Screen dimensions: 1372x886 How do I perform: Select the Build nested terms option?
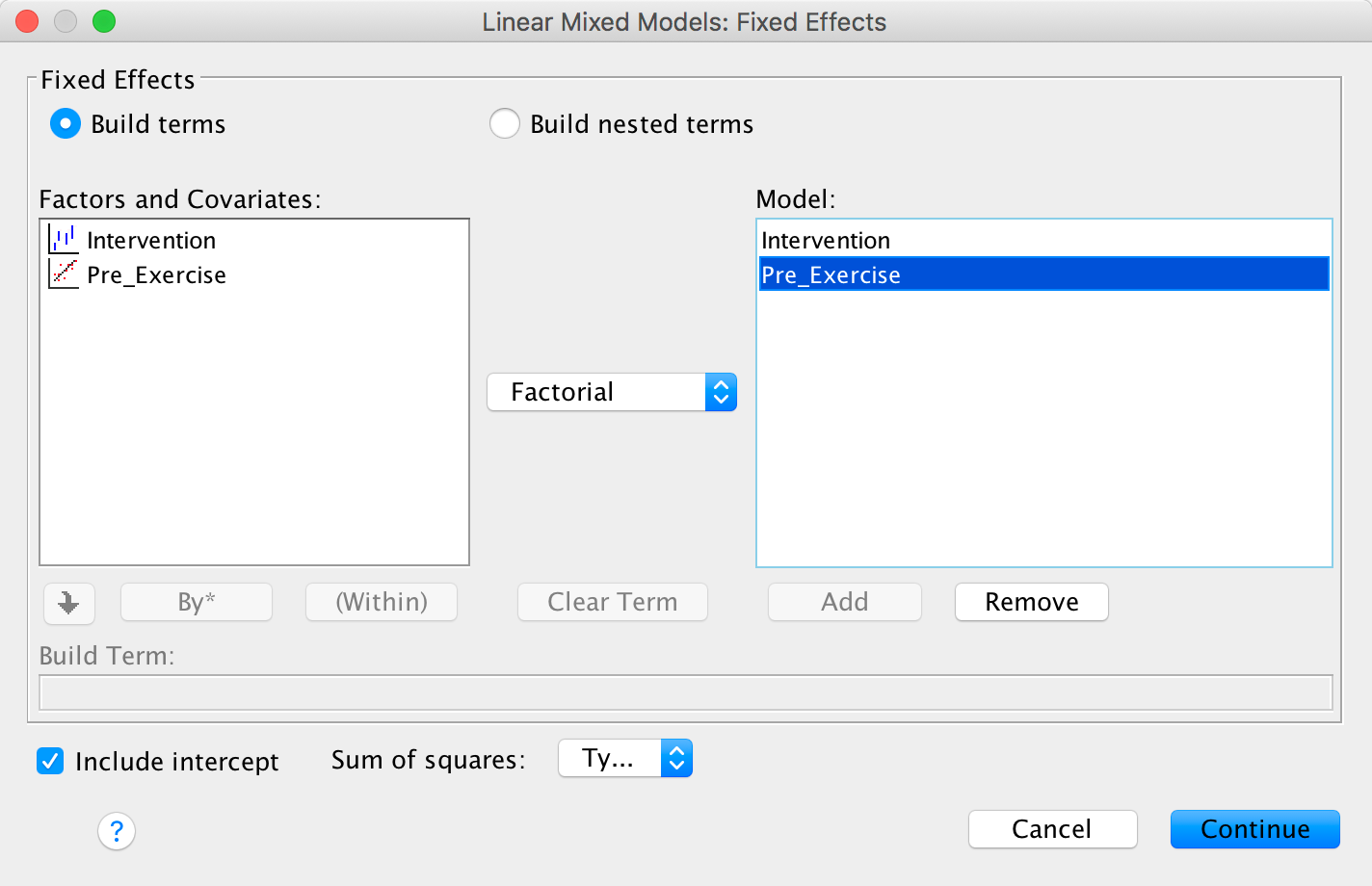(x=505, y=124)
